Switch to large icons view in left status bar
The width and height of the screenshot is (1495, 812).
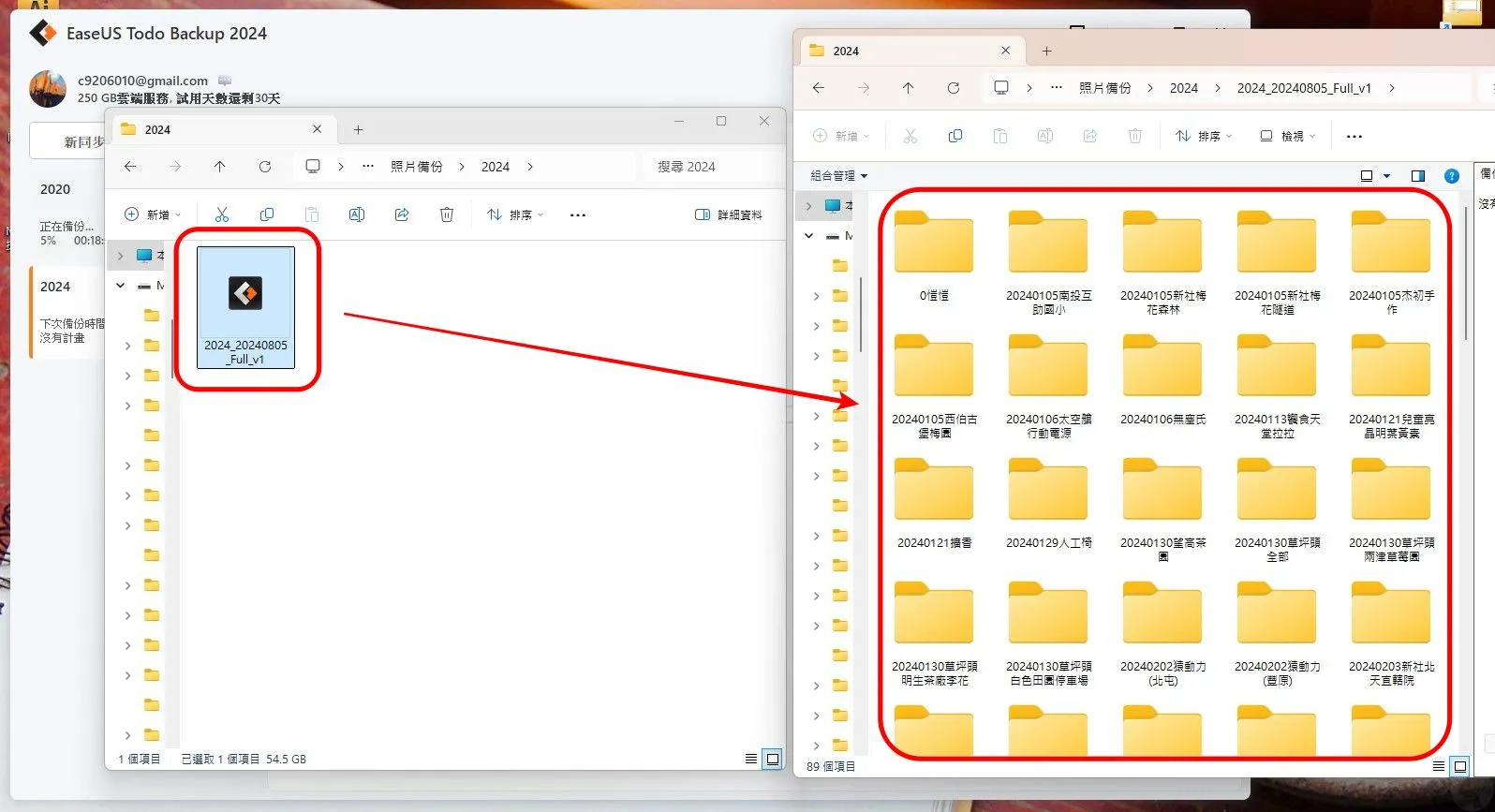[x=772, y=759]
